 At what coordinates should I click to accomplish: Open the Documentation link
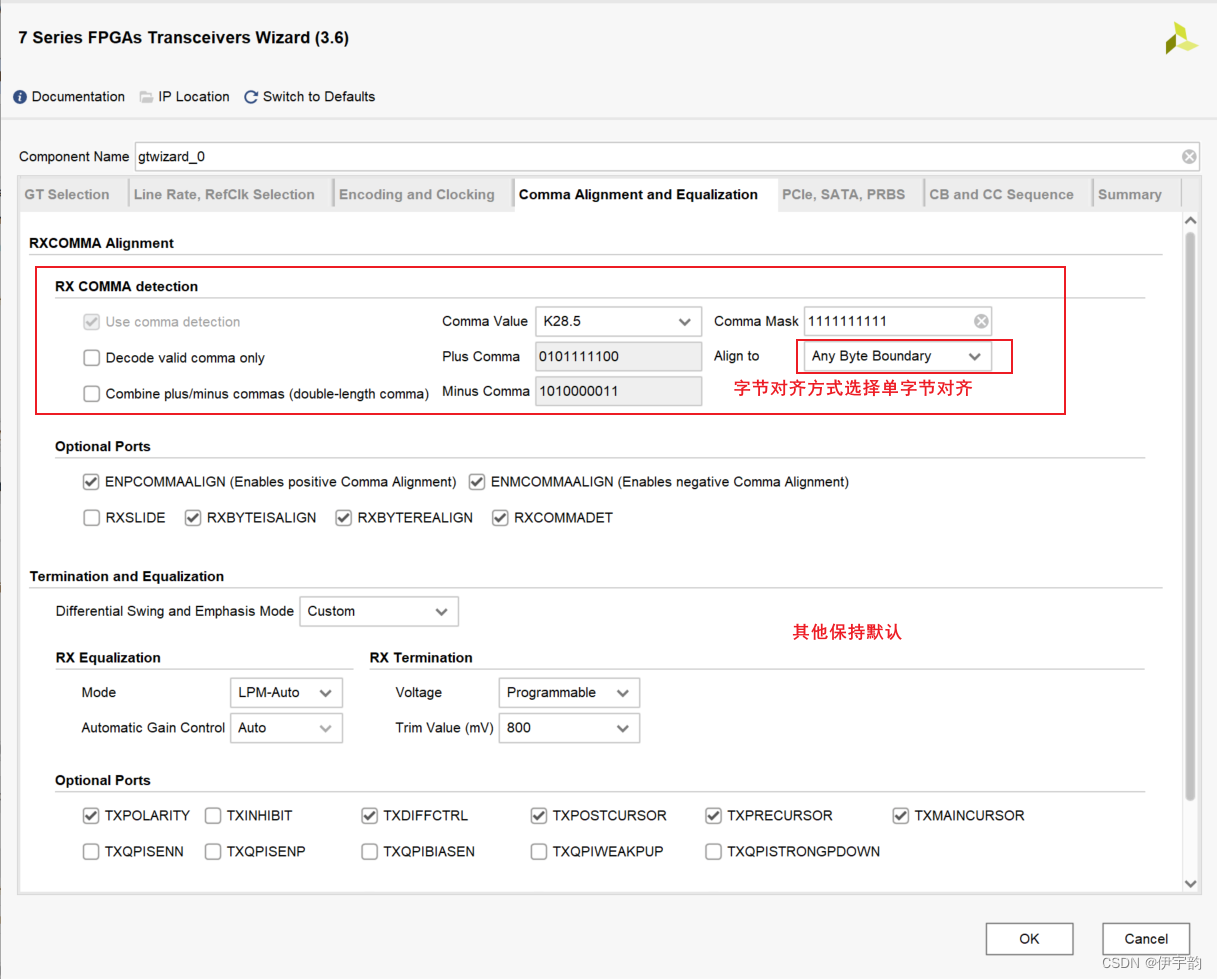[78, 97]
